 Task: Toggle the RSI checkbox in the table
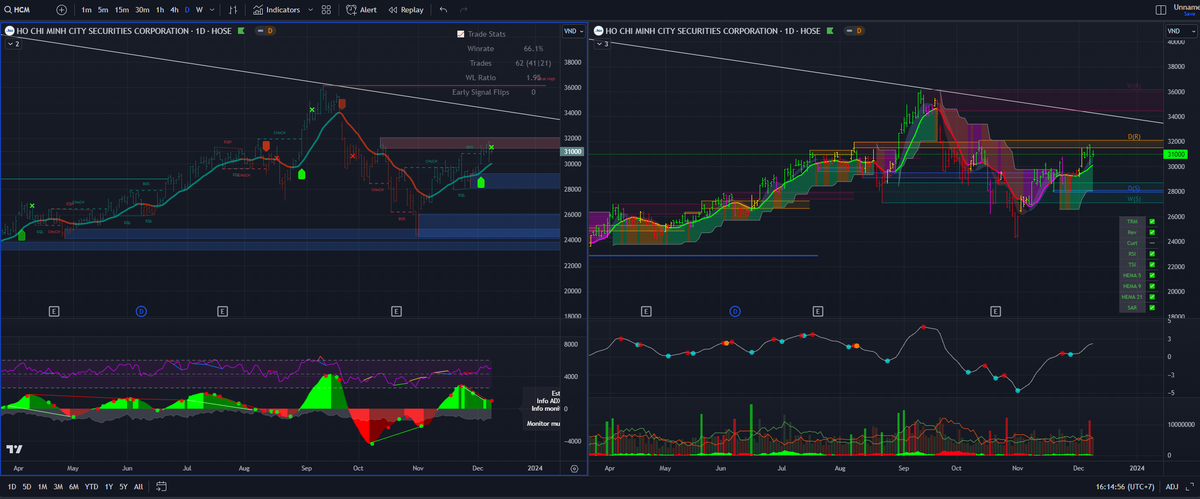[1152, 254]
